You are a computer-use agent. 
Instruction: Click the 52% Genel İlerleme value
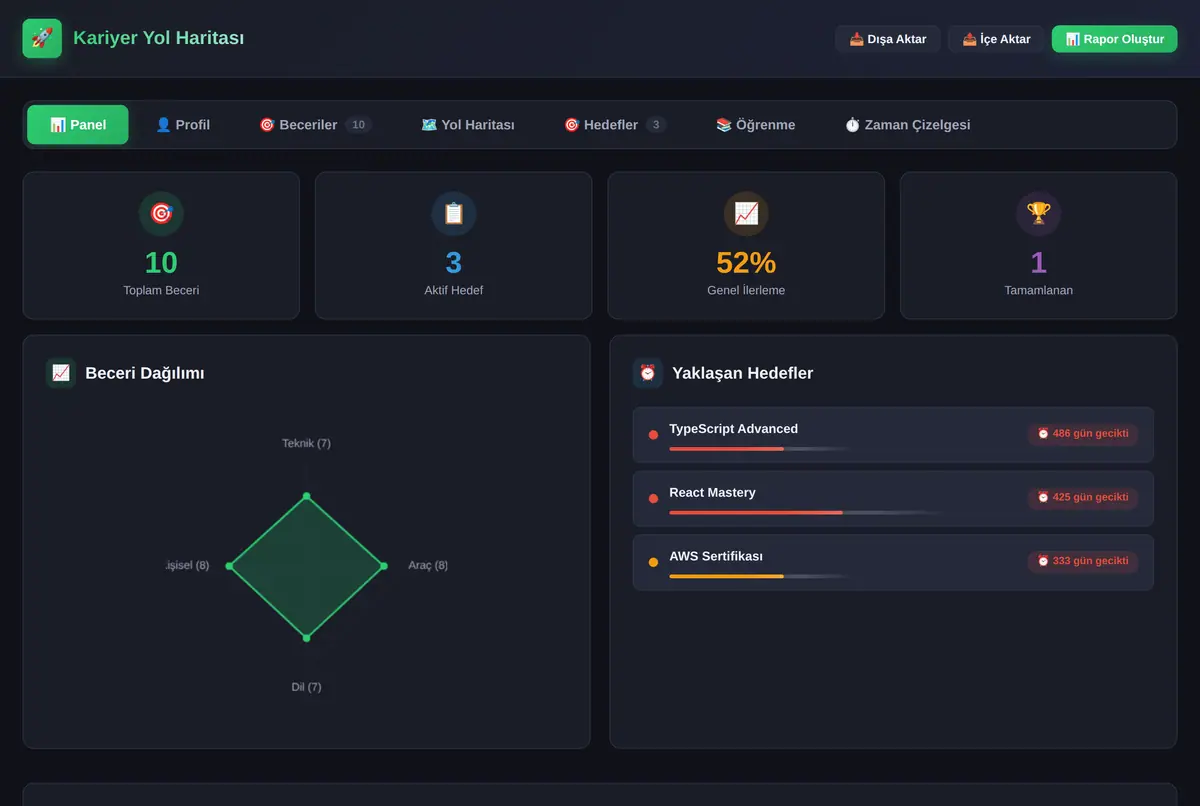(746, 262)
